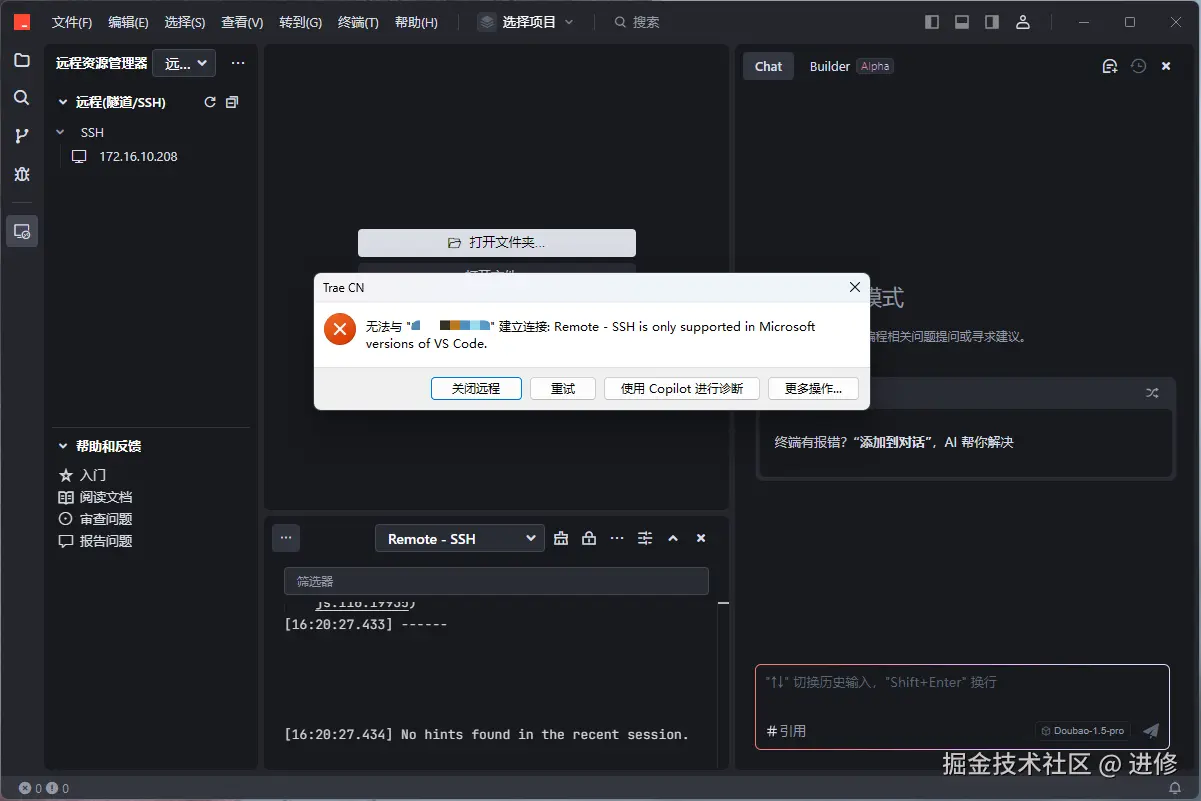Start a new chat with the new-conversation icon

[1109, 65]
